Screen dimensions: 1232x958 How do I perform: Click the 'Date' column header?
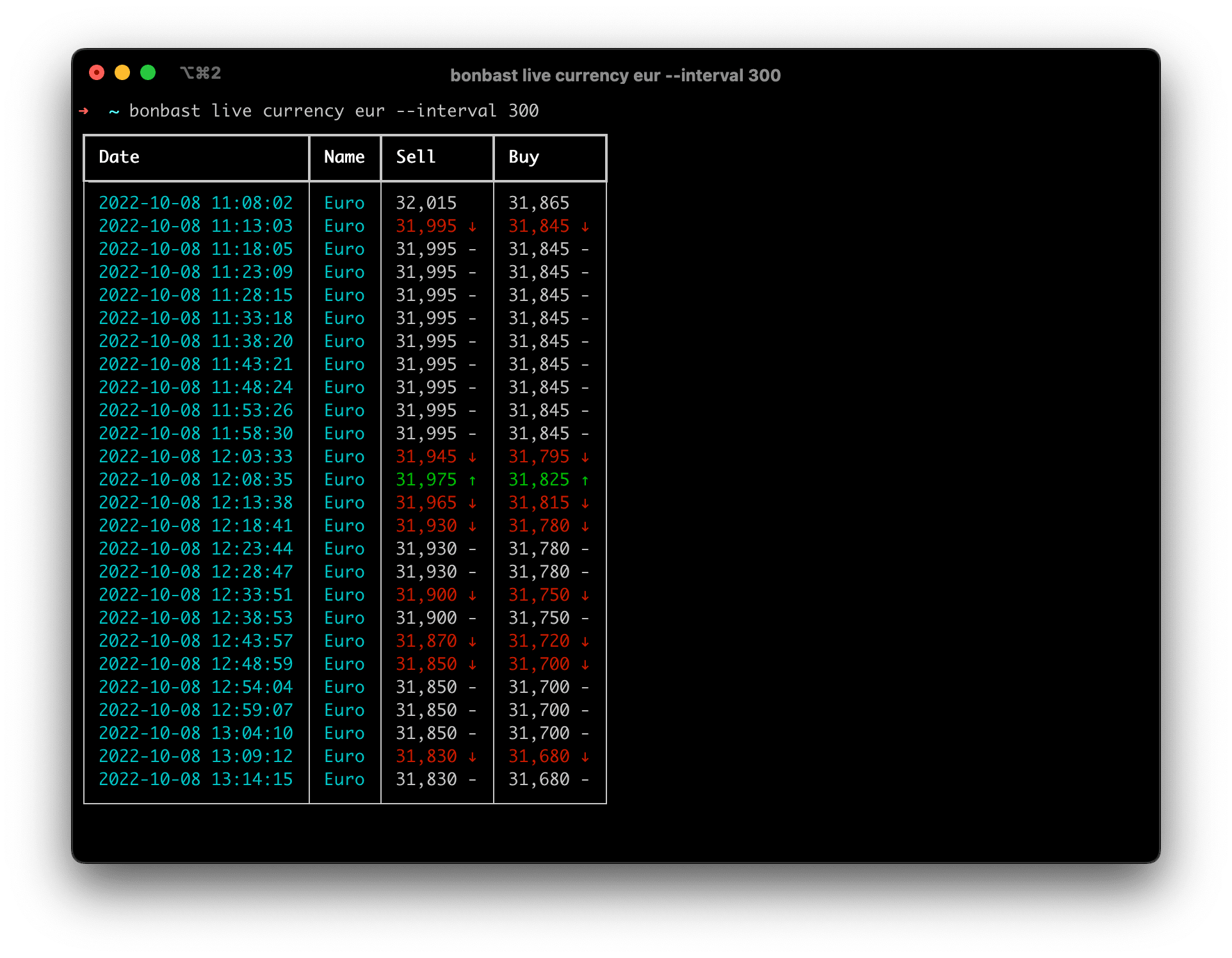(119, 157)
